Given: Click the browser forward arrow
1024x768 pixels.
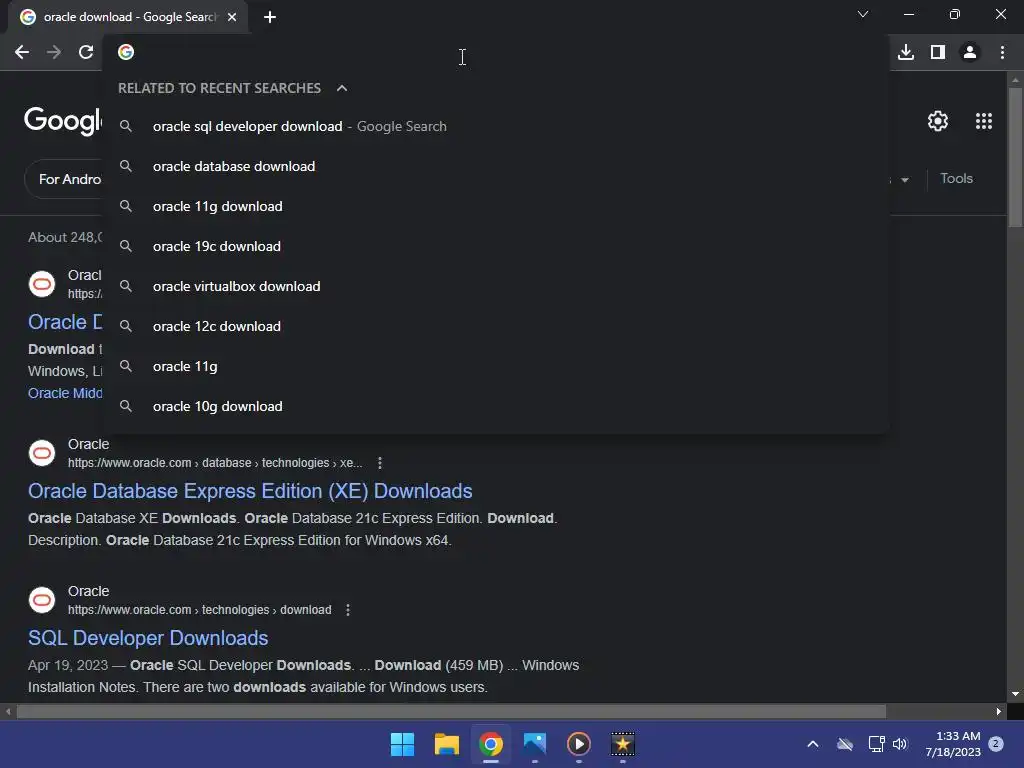Looking at the screenshot, I should (54, 52).
